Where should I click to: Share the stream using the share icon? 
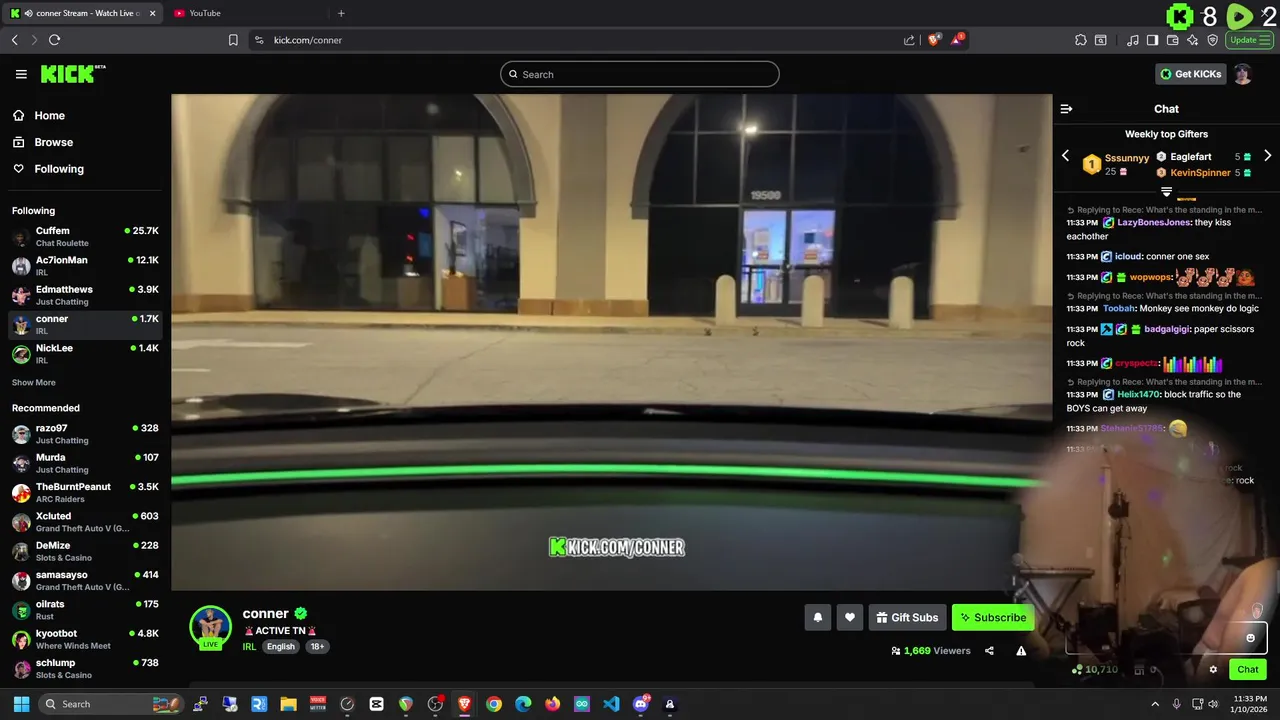[x=989, y=651]
